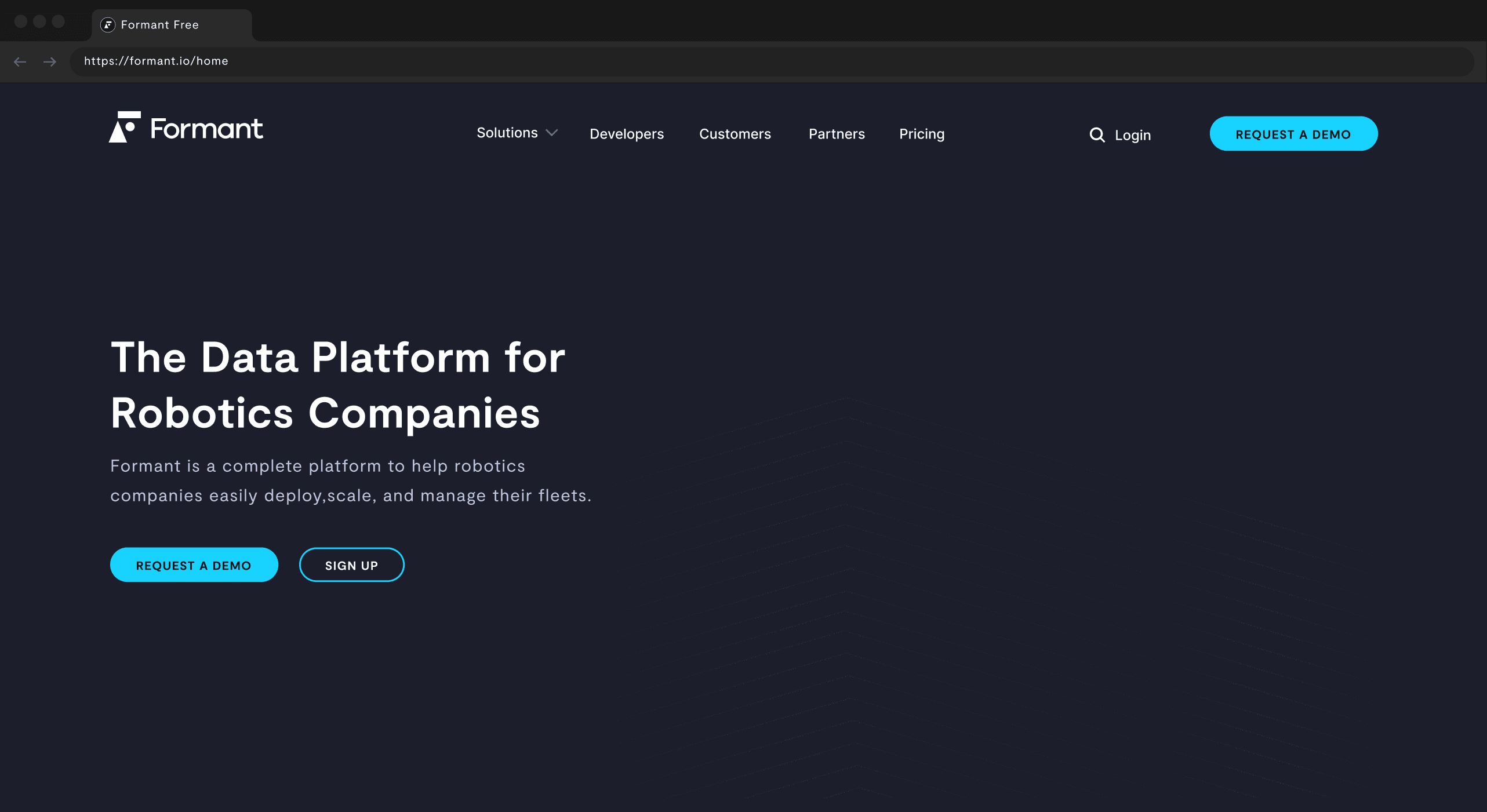Image resolution: width=1487 pixels, height=812 pixels.
Task: Click the Formant favicon in the tab
Action: click(x=108, y=25)
